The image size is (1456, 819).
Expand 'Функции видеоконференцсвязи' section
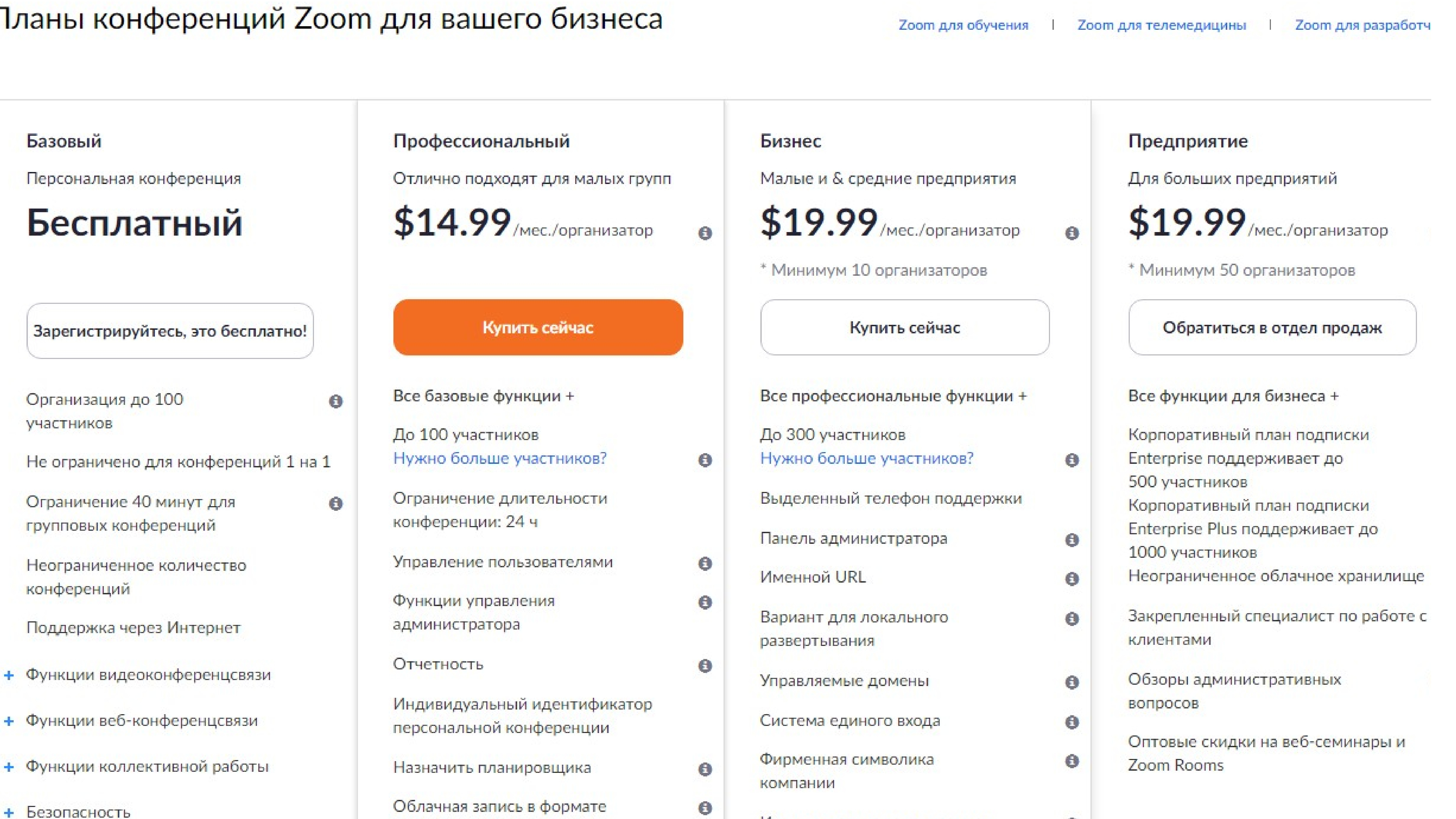[9, 675]
